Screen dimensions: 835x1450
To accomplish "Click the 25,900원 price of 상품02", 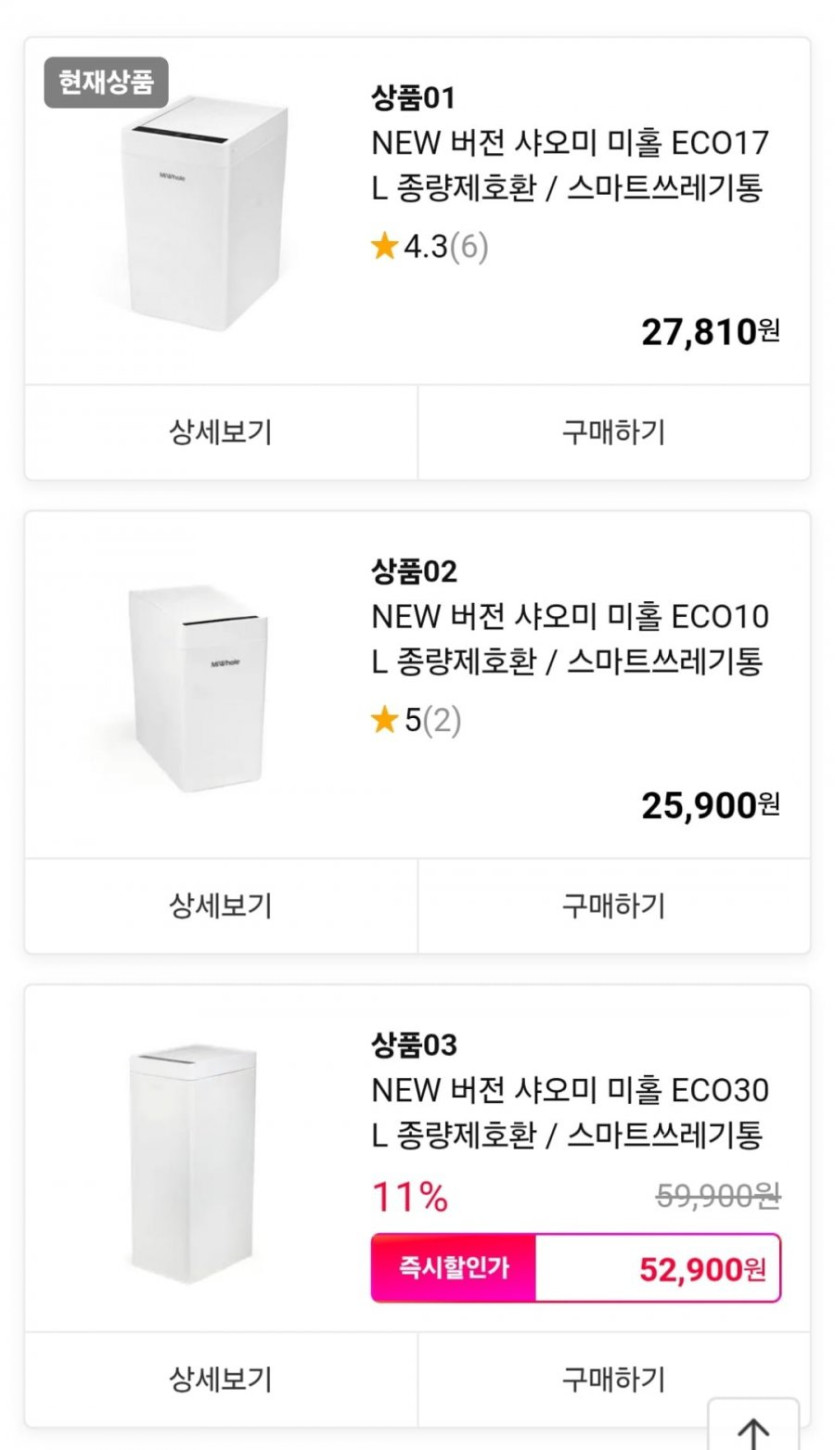I will (x=710, y=804).
